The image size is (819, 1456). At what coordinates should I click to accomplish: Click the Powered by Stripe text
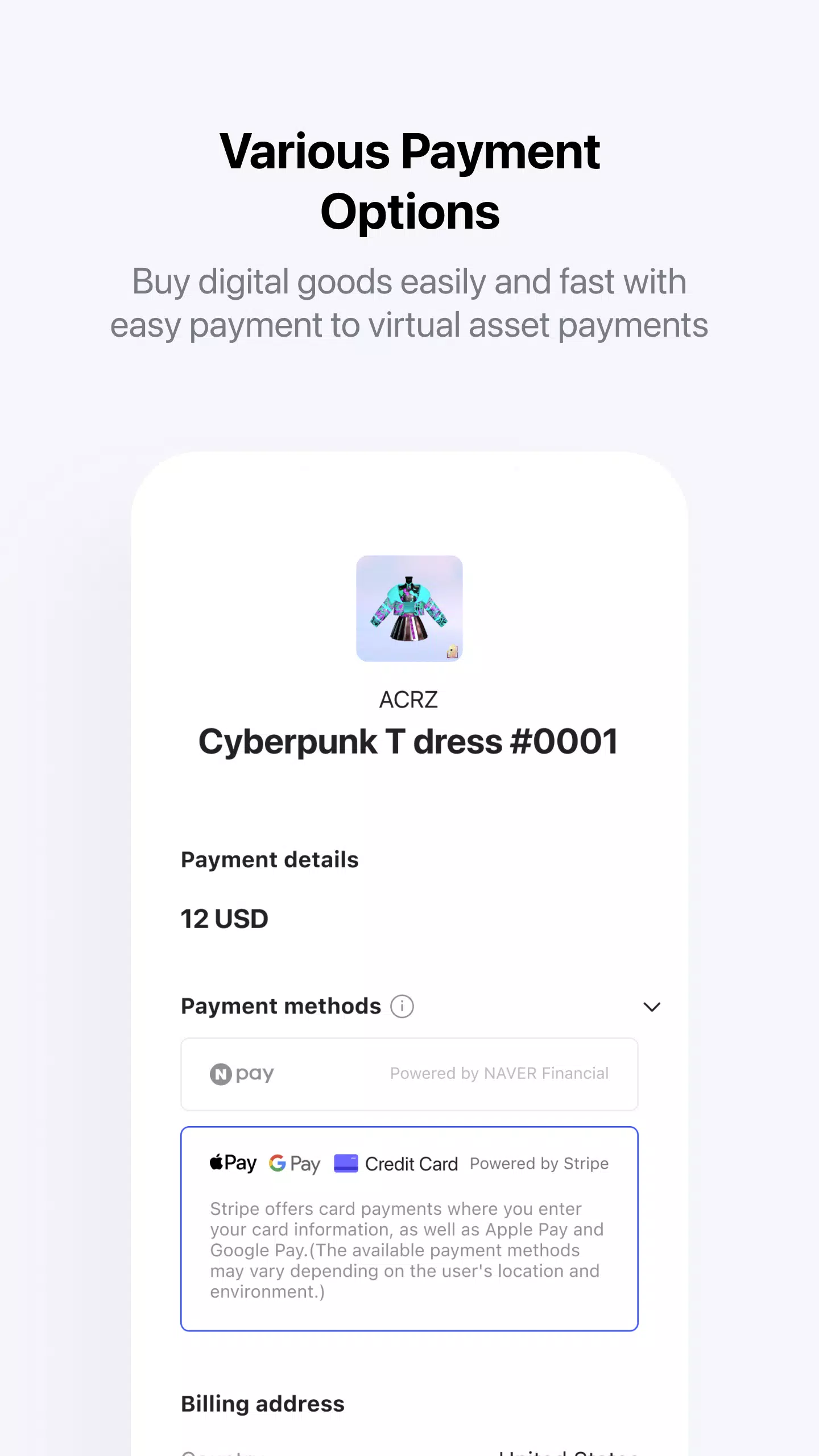[539, 1164]
